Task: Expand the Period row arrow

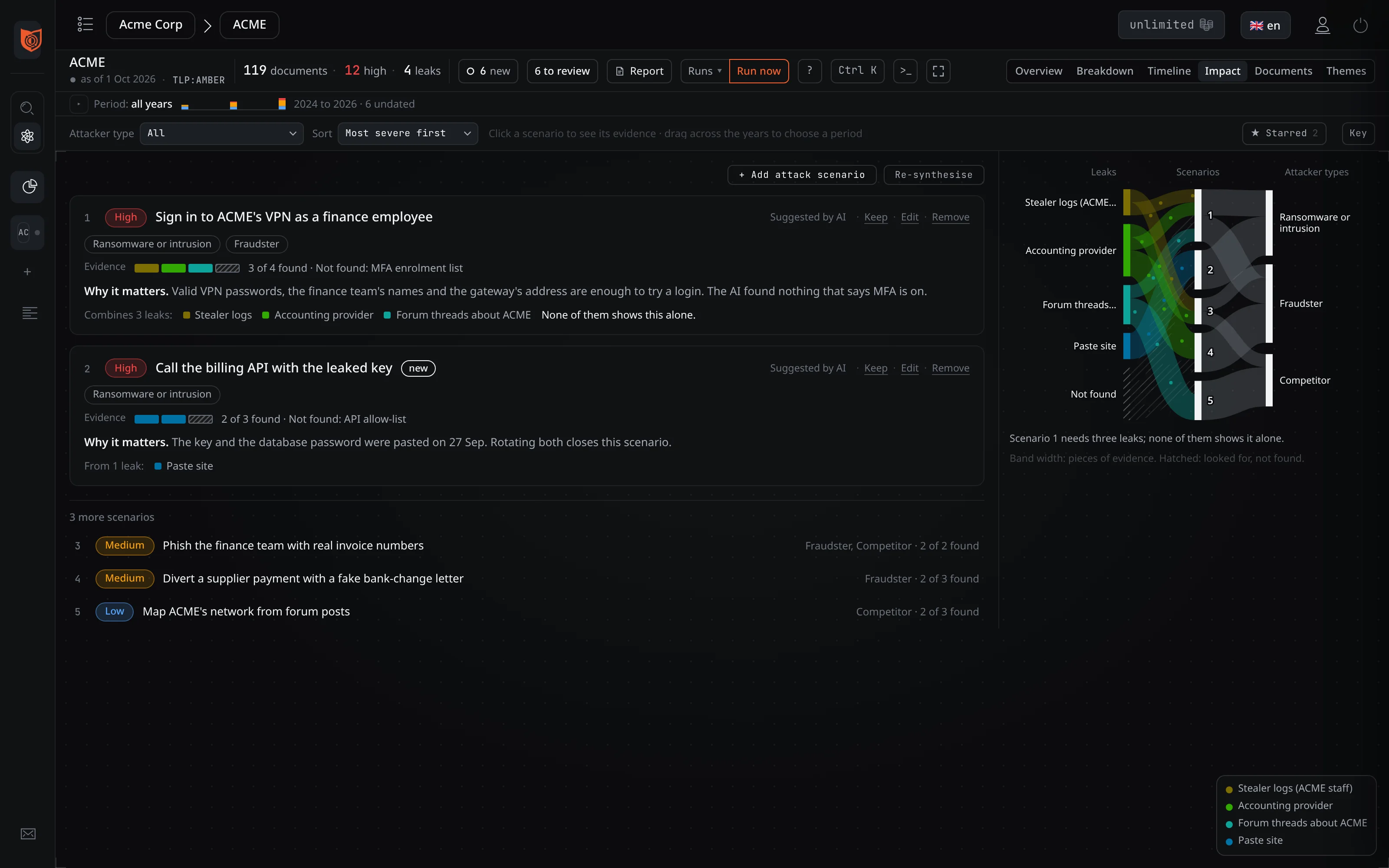Action: (79, 104)
